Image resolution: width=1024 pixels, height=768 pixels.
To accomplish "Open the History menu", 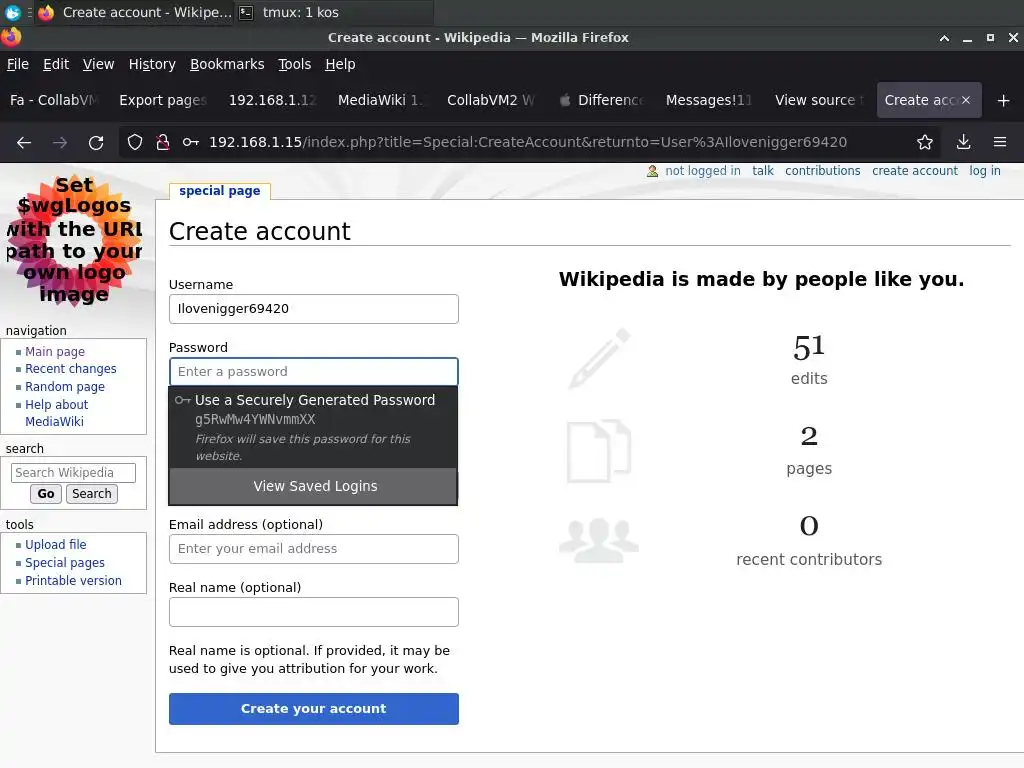I will 152,64.
